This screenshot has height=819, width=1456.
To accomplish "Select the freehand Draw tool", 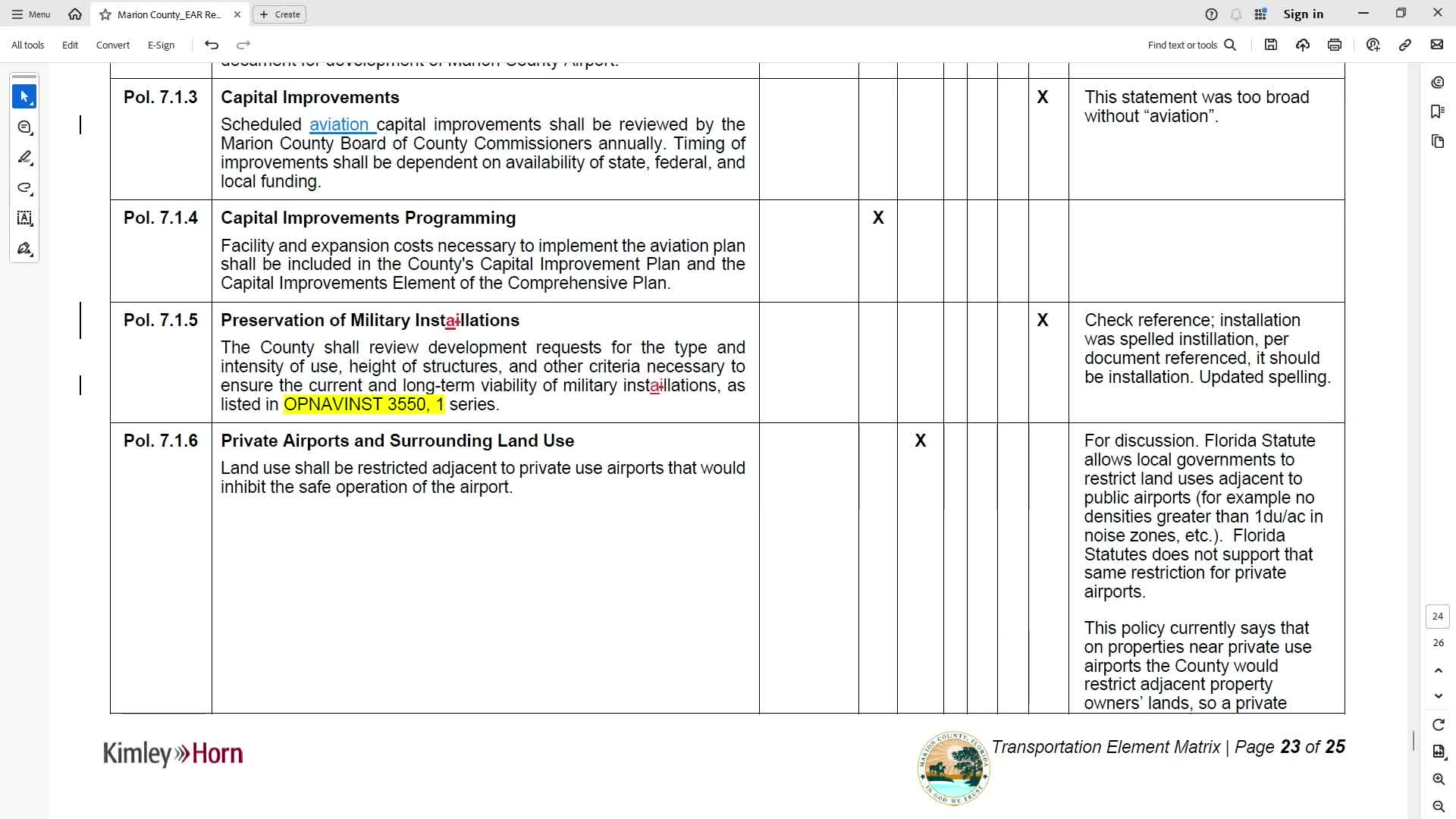I will (24, 188).
